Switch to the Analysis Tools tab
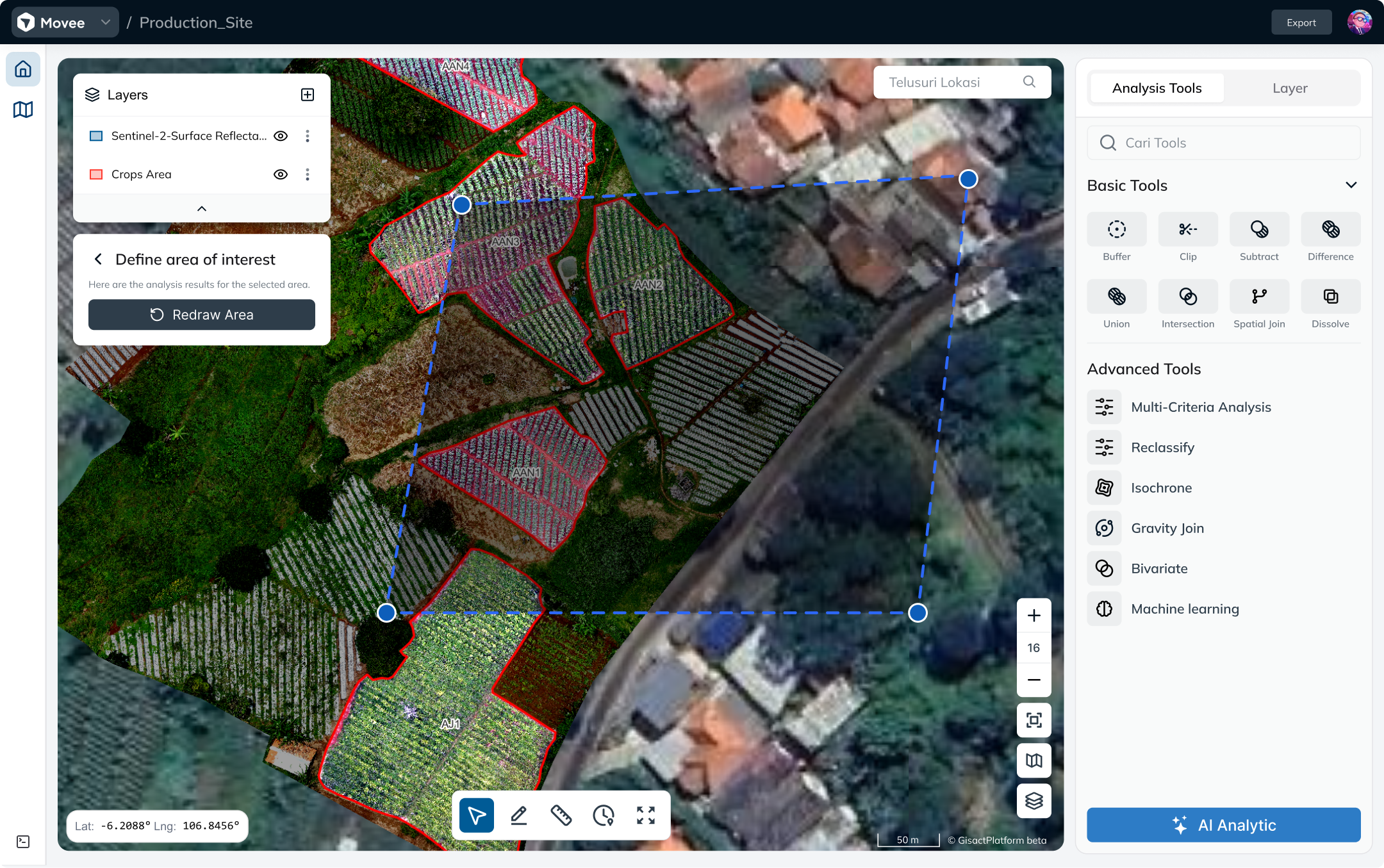The width and height of the screenshot is (1384, 868). coord(1157,88)
